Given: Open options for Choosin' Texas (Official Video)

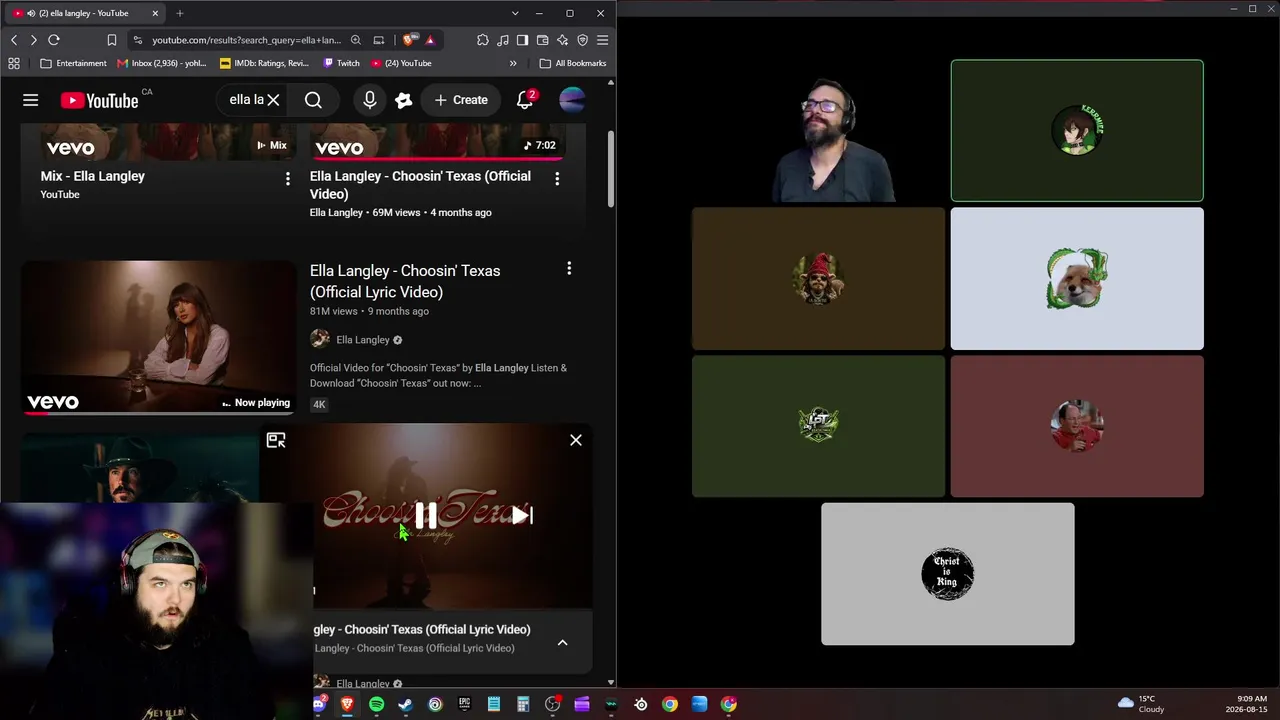Looking at the screenshot, I should point(557,179).
